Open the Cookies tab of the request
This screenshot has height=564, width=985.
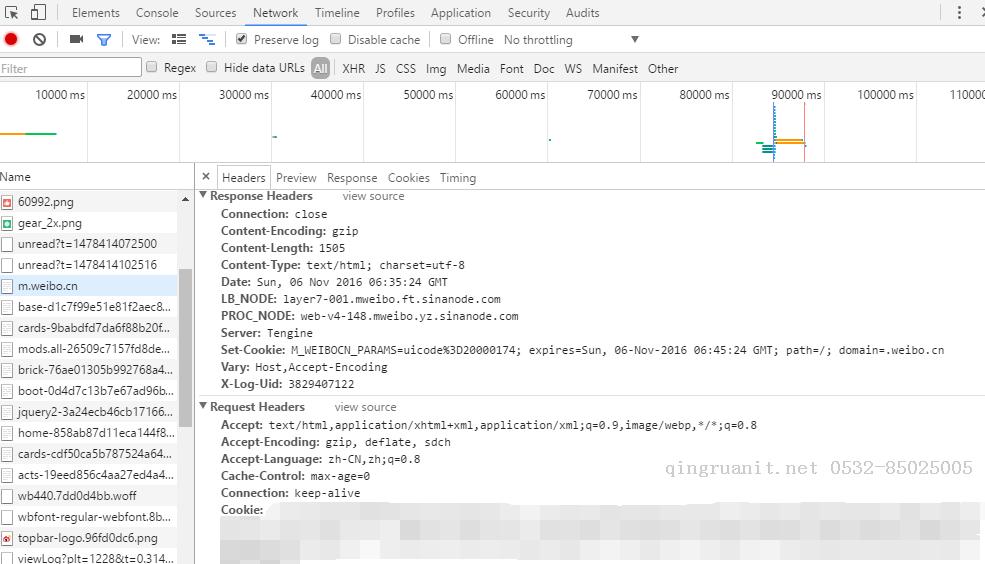point(408,178)
